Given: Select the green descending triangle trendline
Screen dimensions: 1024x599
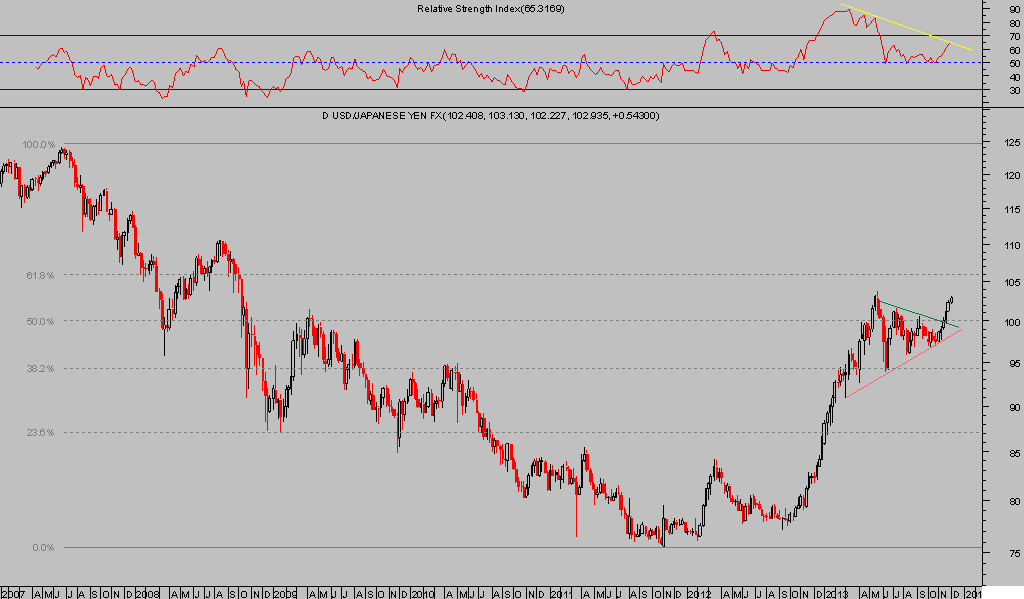Looking at the screenshot, I should tap(915, 313).
